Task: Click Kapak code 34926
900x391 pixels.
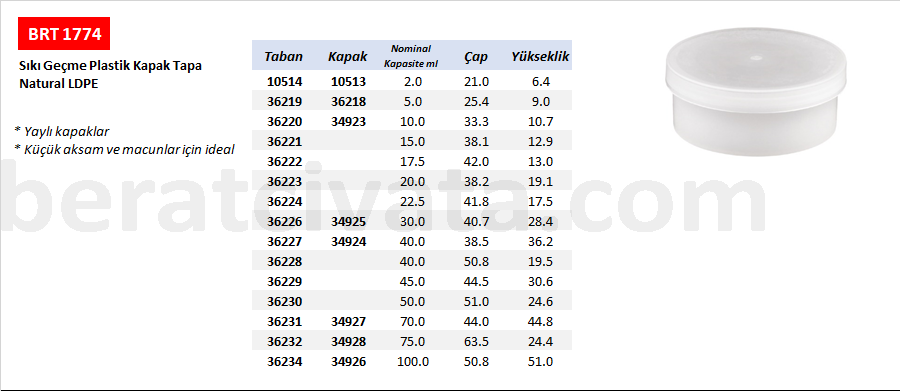Action: pos(348,362)
